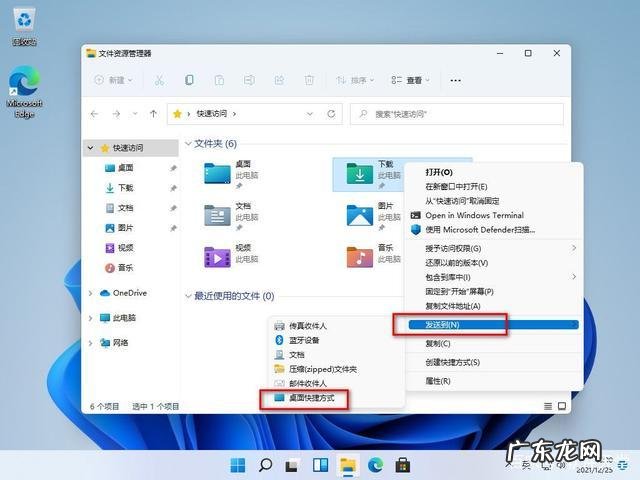640x480 pixels.
Task: Click 固定到"开始"屏幕(P) menu item
Action: 493,291
